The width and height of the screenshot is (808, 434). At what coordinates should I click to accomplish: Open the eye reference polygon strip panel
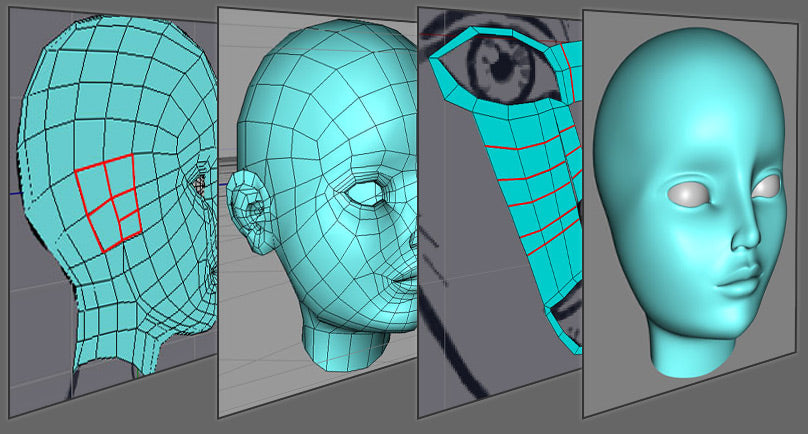pyautogui.click(x=500, y=212)
